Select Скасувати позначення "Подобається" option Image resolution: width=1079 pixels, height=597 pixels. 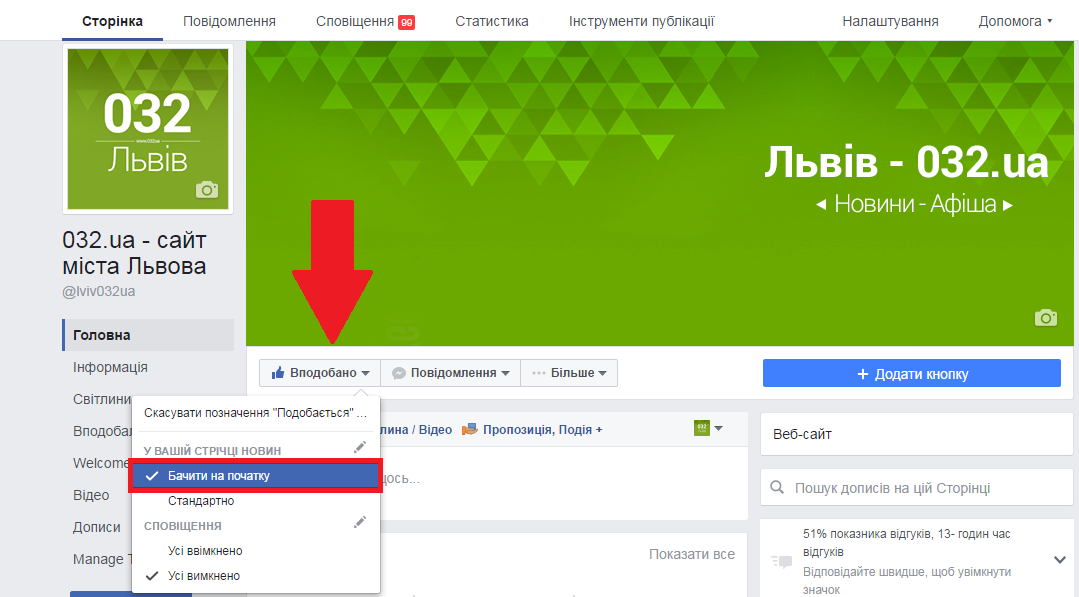point(255,413)
